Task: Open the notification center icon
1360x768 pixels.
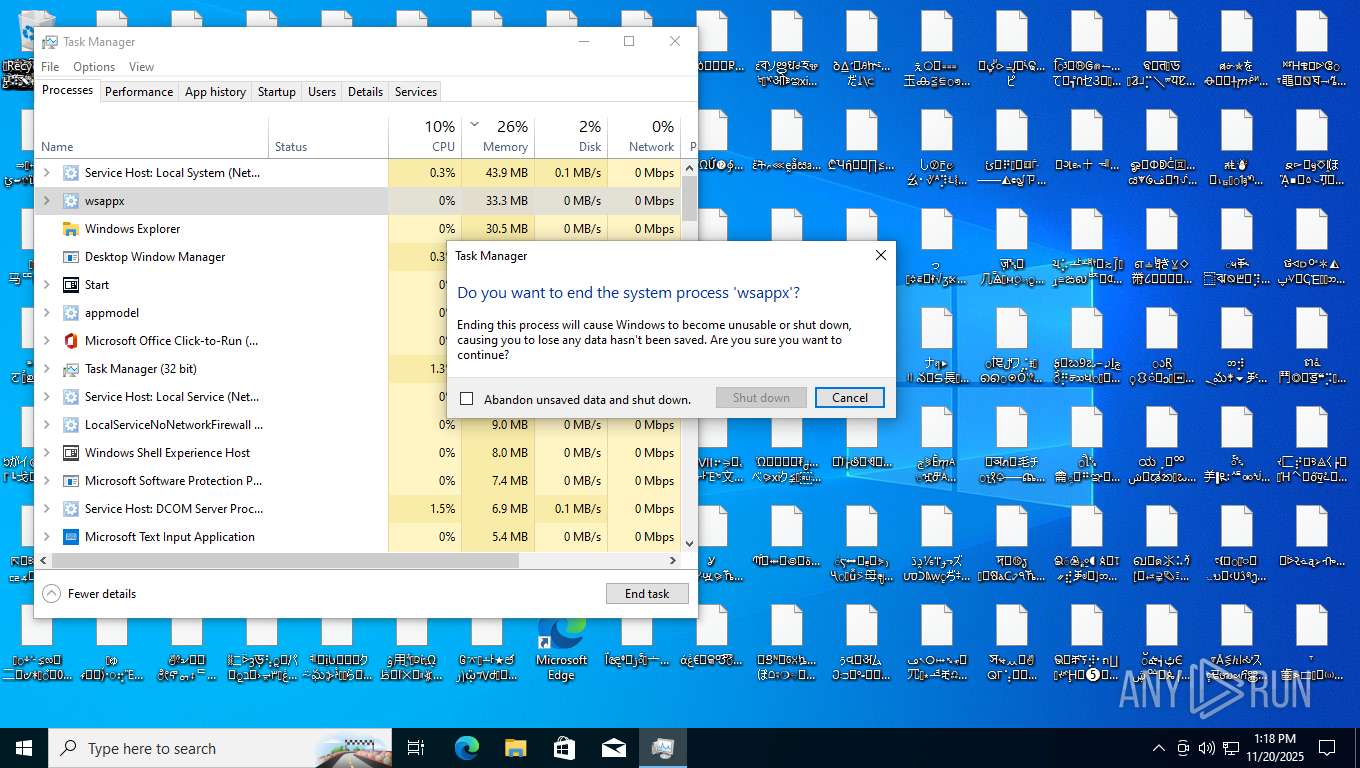Action: (x=1327, y=748)
